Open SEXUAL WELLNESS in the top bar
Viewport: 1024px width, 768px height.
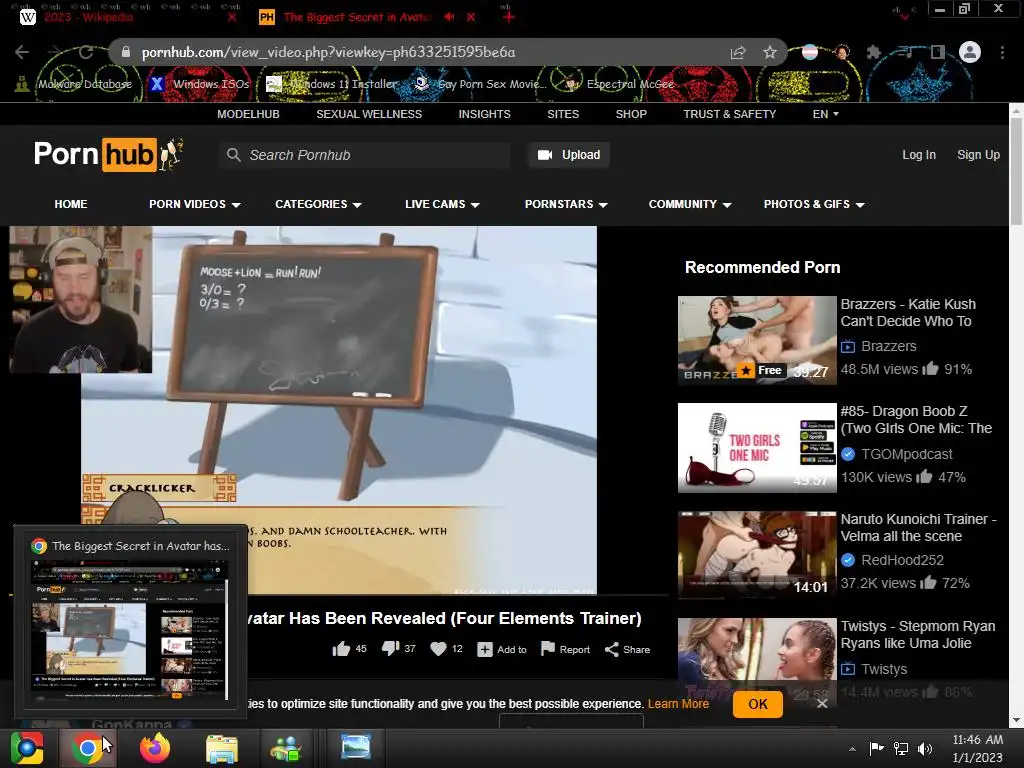369,114
